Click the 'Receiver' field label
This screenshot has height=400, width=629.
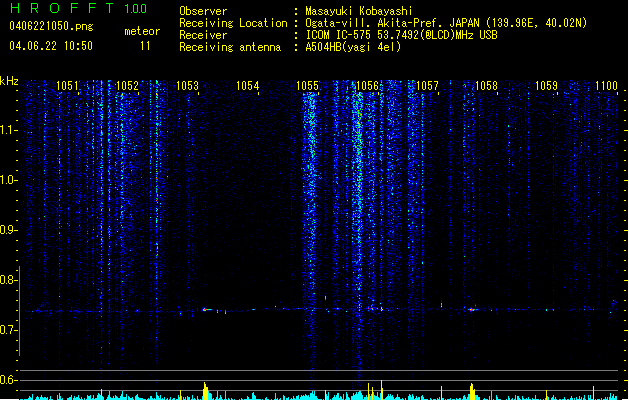[203, 35]
